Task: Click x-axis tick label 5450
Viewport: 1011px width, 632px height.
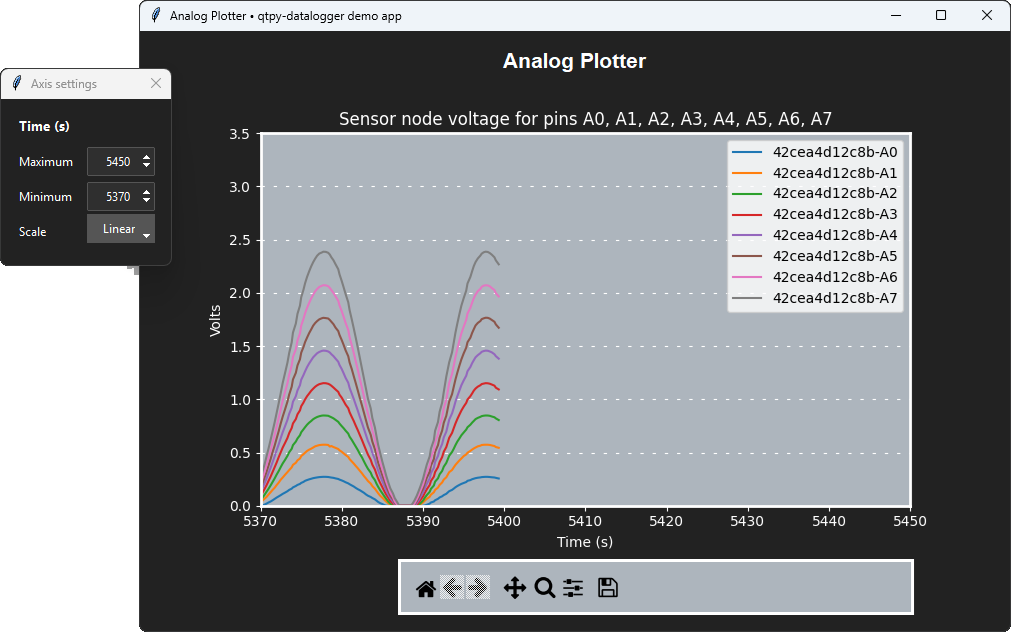Action: [910, 520]
